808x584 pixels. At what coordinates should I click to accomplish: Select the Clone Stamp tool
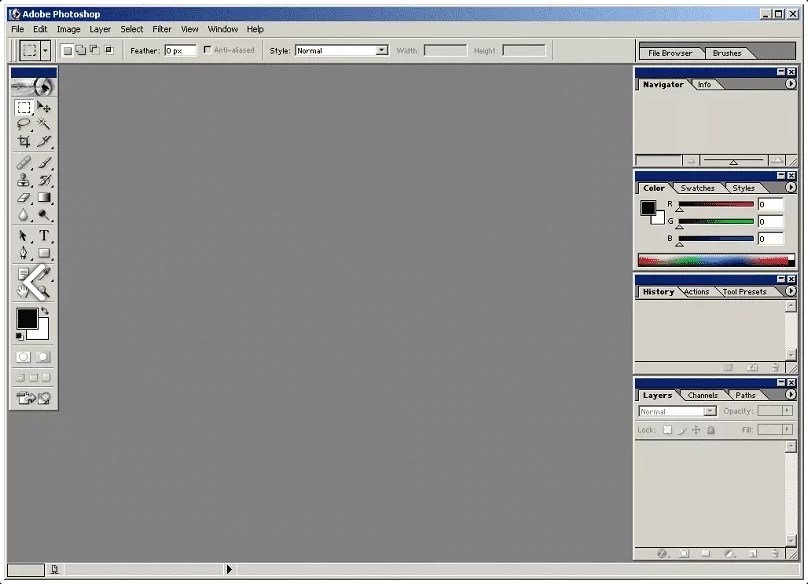(24, 180)
